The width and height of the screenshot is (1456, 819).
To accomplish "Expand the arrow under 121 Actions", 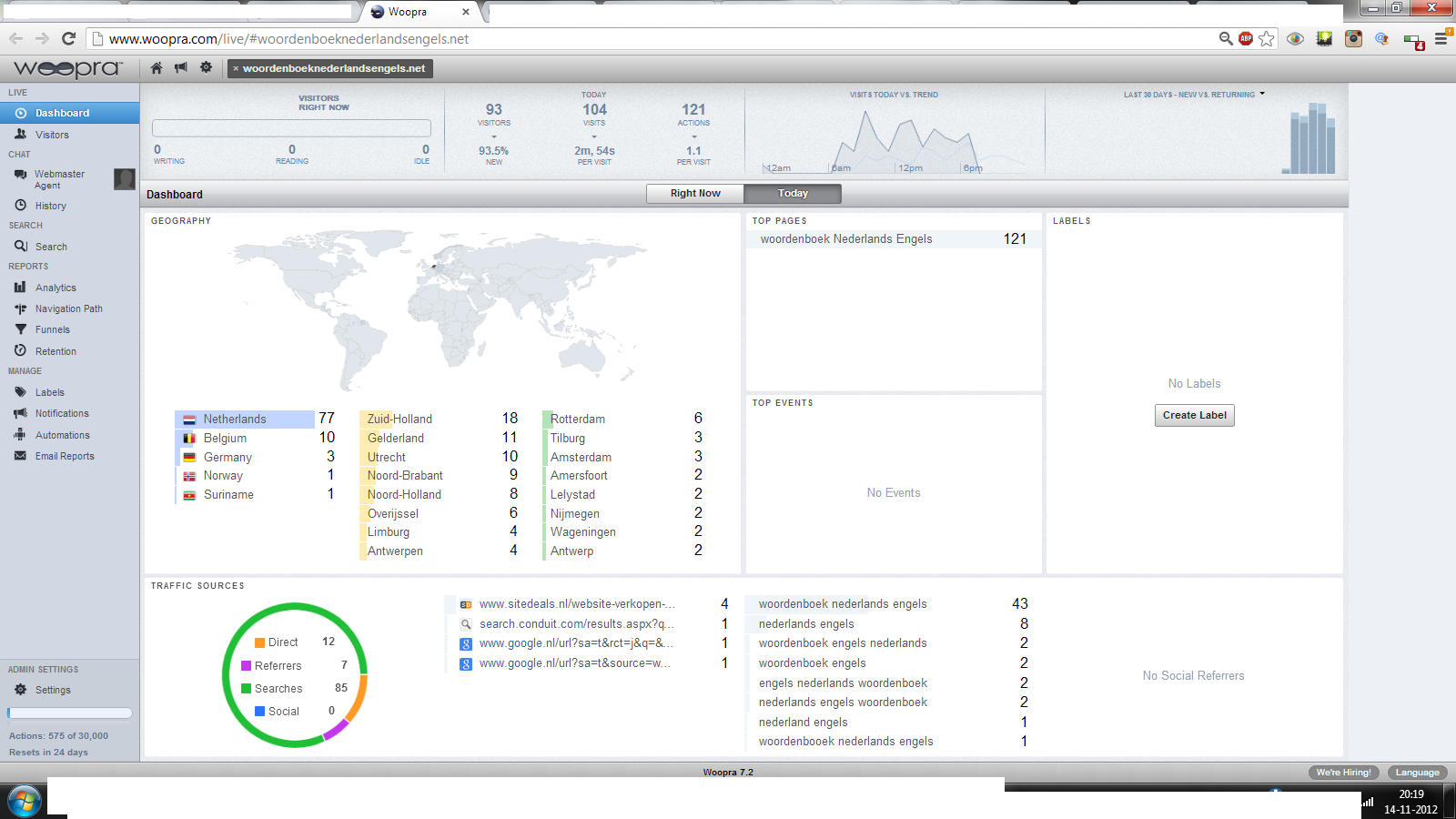I will pos(694,136).
